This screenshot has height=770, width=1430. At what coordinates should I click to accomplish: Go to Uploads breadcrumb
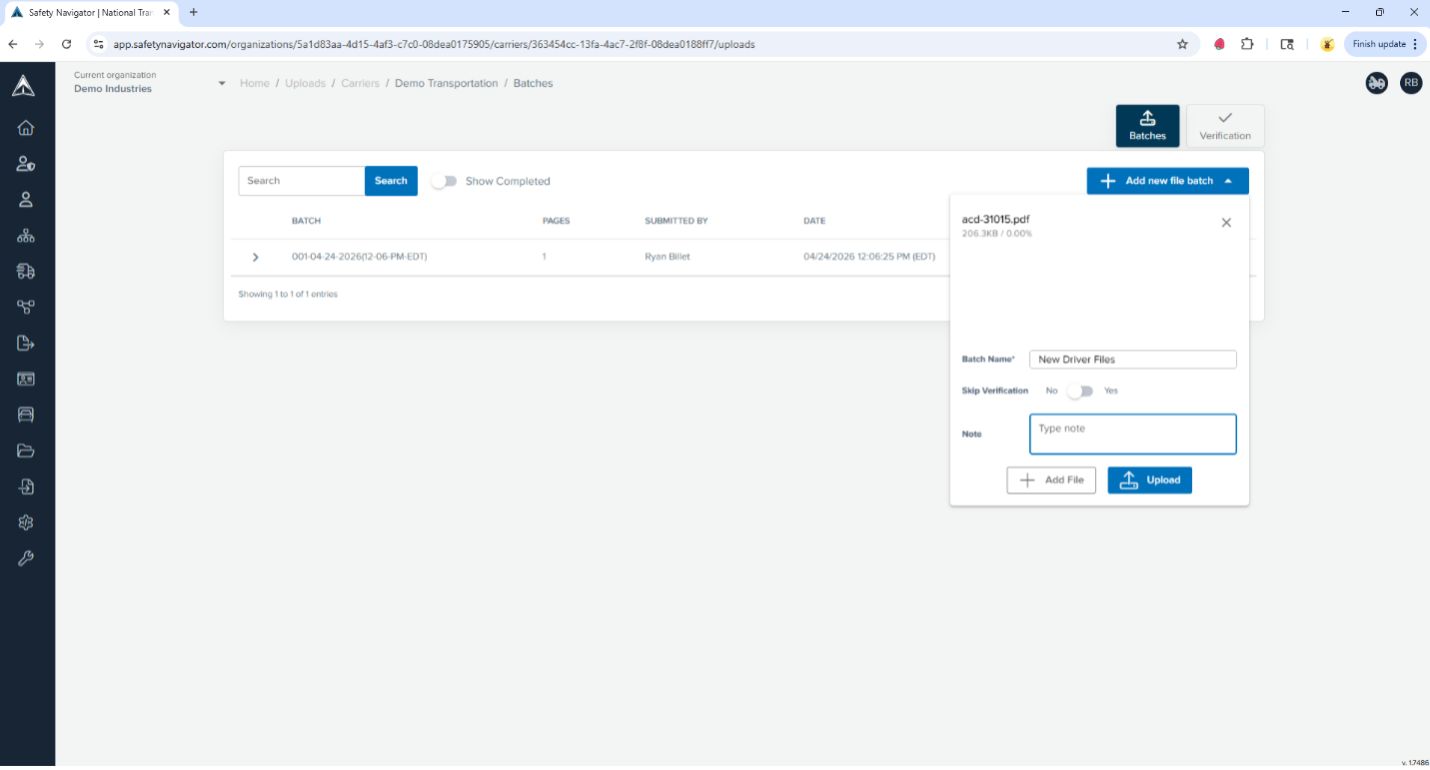[305, 83]
